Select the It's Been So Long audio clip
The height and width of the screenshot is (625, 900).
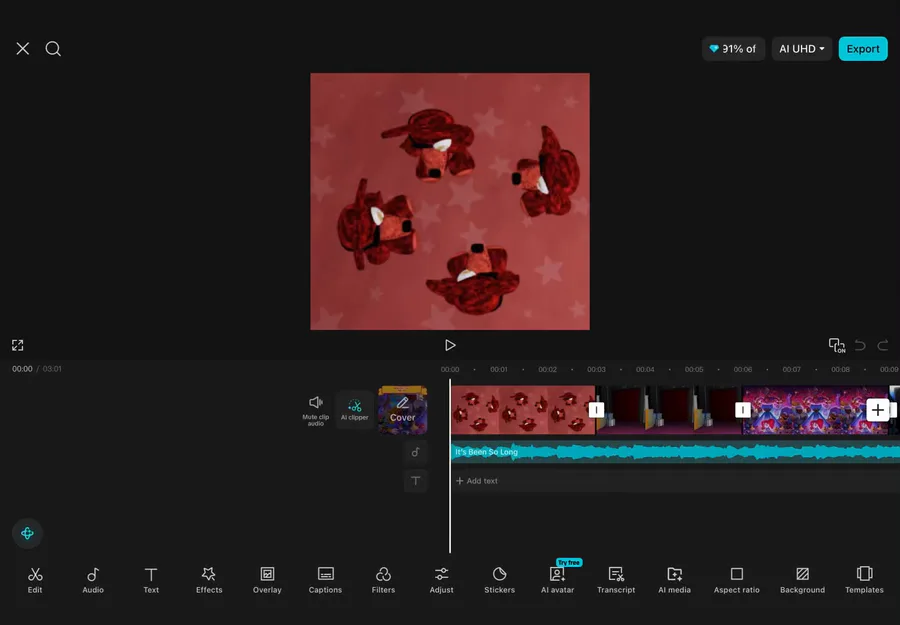(675, 452)
